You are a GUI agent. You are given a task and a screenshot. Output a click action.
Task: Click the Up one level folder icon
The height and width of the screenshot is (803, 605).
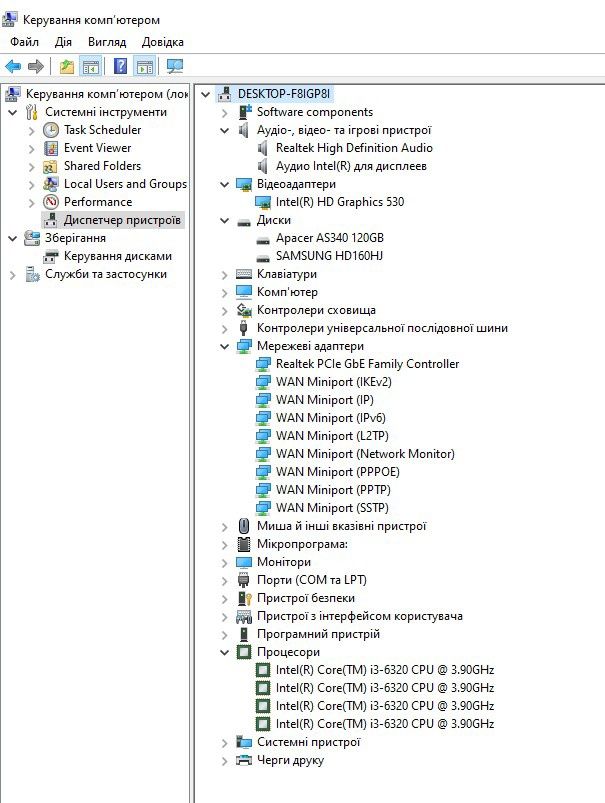click(x=67, y=66)
